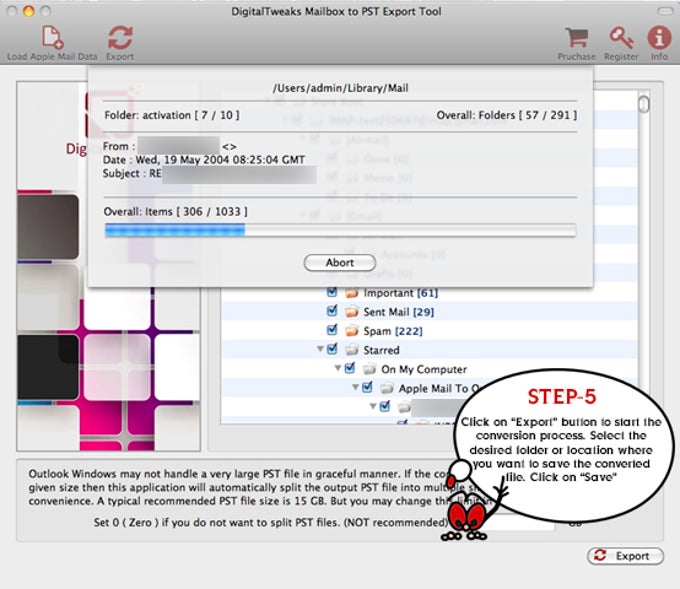Toggle the Apple Mail To folder checkbox

367,387
